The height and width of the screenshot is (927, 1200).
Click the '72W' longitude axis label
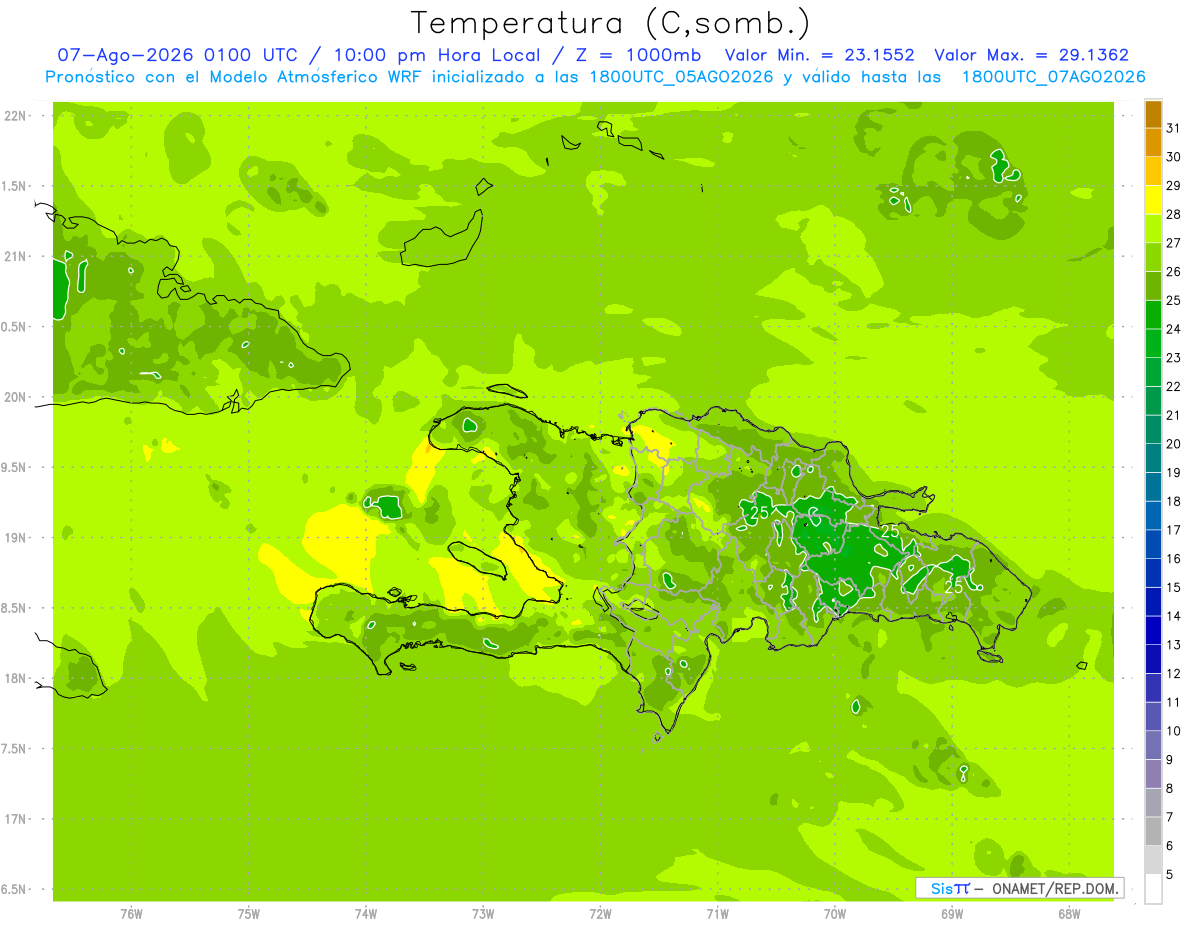click(600, 913)
